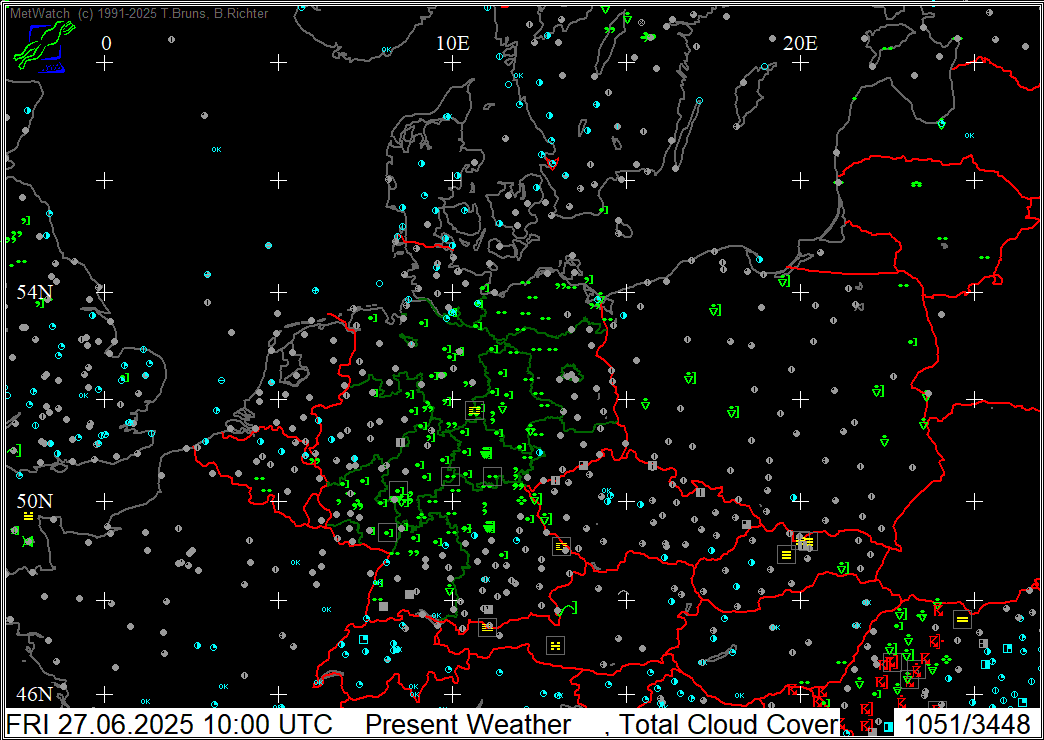1044x740 pixels.
Task: Select the unboxed yellow fog symbol beside the 50N label
Action: pyautogui.click(x=28, y=516)
